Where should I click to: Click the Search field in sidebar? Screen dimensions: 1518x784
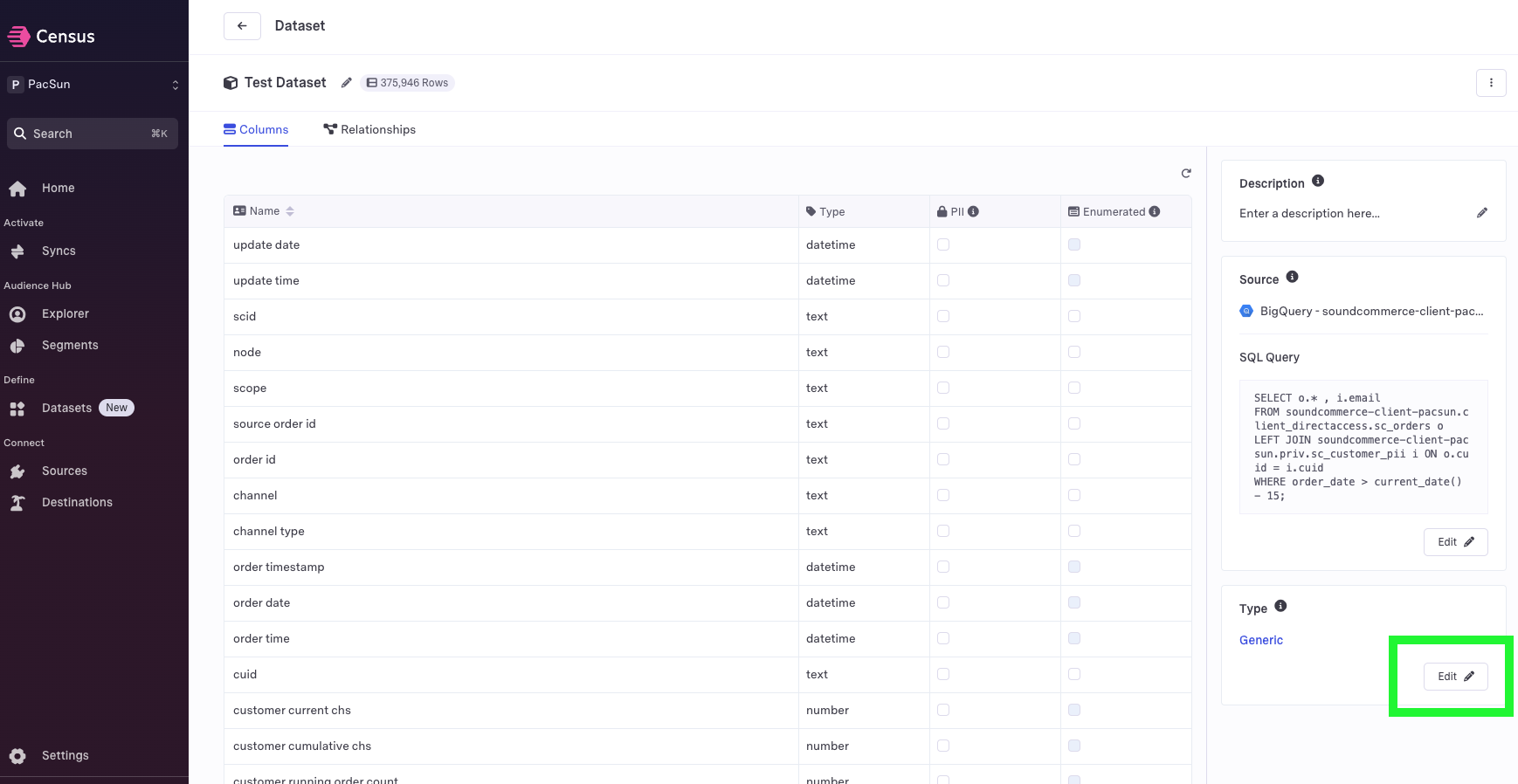(x=93, y=134)
